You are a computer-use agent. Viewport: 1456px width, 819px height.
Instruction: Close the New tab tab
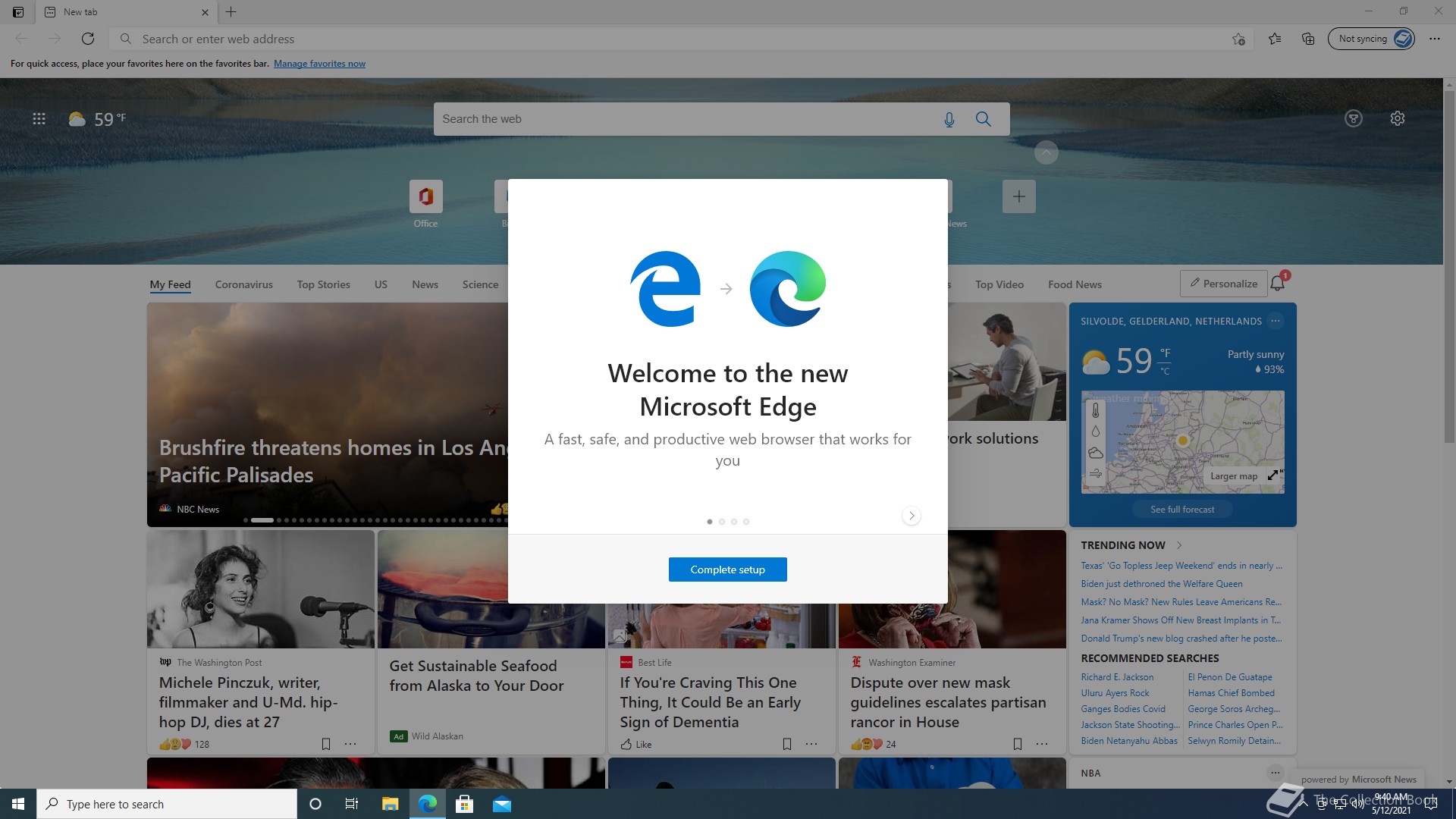tap(205, 12)
